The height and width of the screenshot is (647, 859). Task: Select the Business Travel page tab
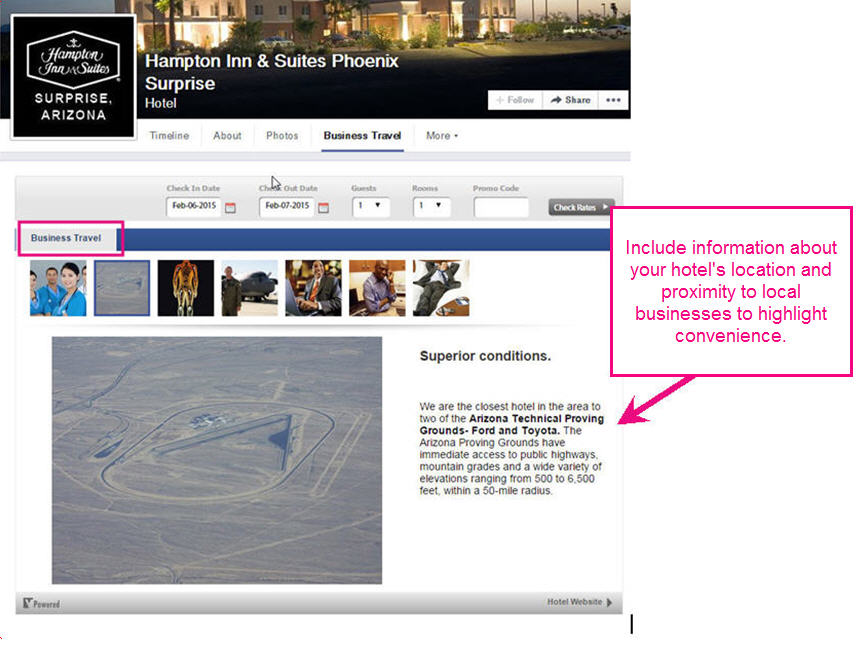[362, 136]
